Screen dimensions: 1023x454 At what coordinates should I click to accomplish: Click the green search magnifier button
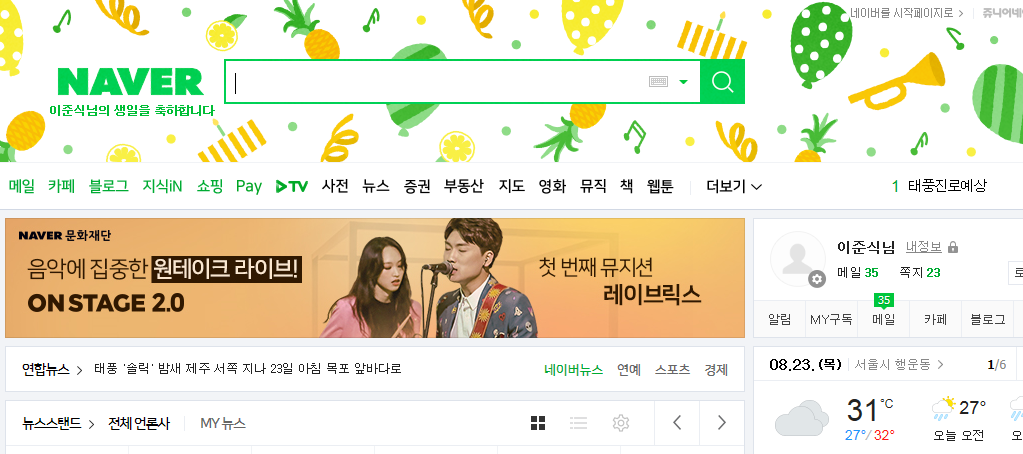pyautogui.click(x=722, y=82)
